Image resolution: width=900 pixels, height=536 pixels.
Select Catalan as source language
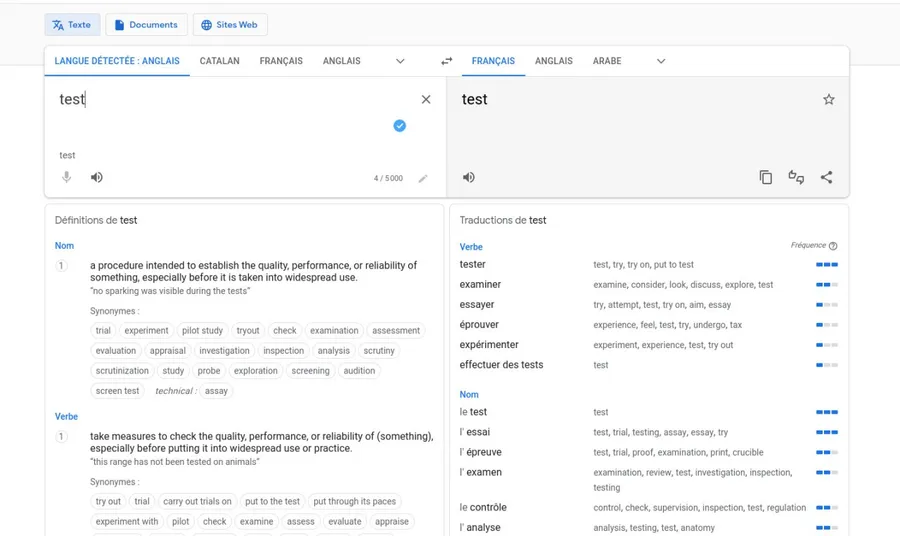(220, 61)
